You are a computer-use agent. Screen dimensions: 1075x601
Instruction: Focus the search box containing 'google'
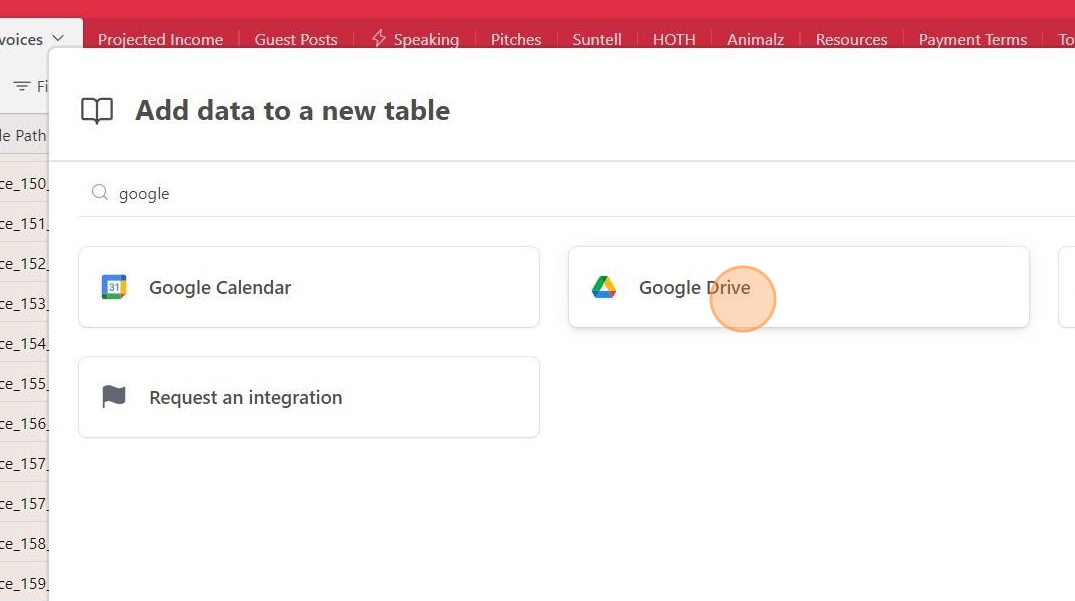click(576, 193)
